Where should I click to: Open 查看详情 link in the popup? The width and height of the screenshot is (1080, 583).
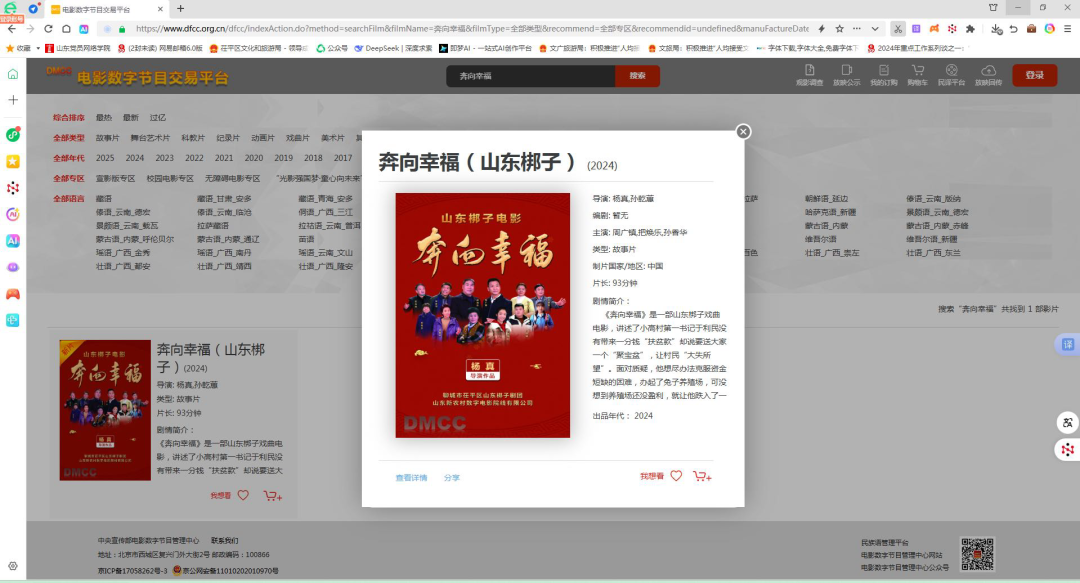pos(411,478)
